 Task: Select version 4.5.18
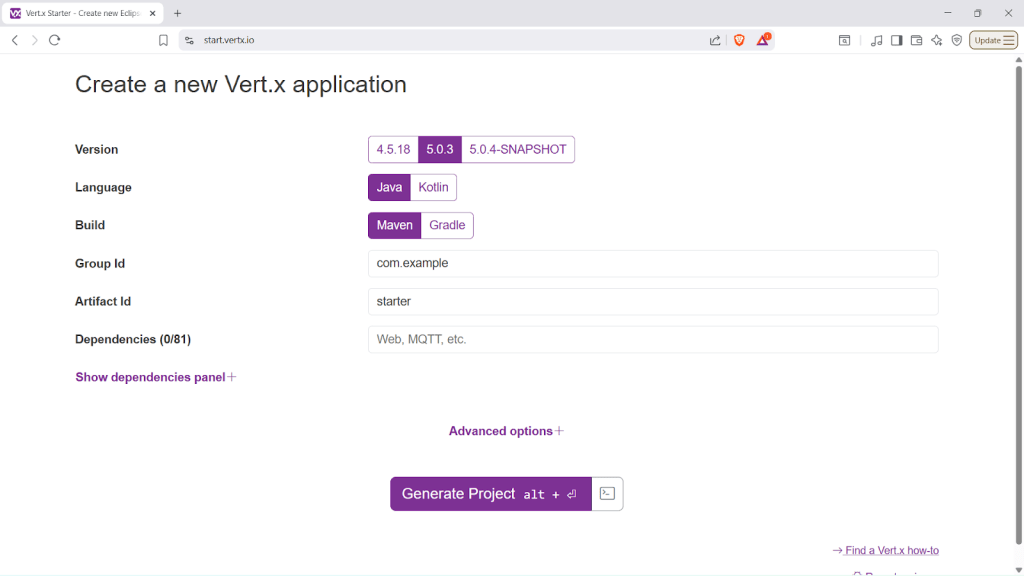(393, 150)
